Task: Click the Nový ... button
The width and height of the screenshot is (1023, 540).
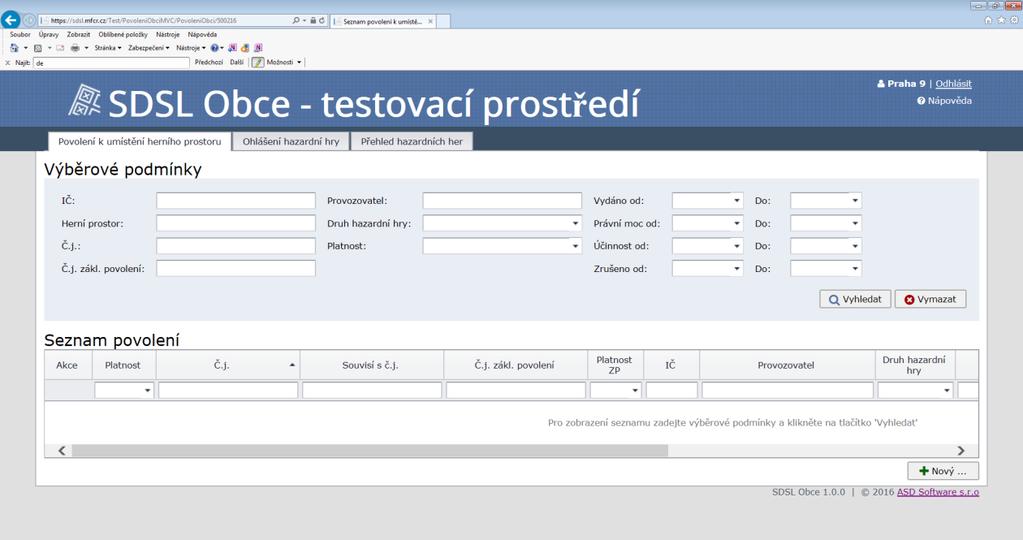Action: click(943, 471)
